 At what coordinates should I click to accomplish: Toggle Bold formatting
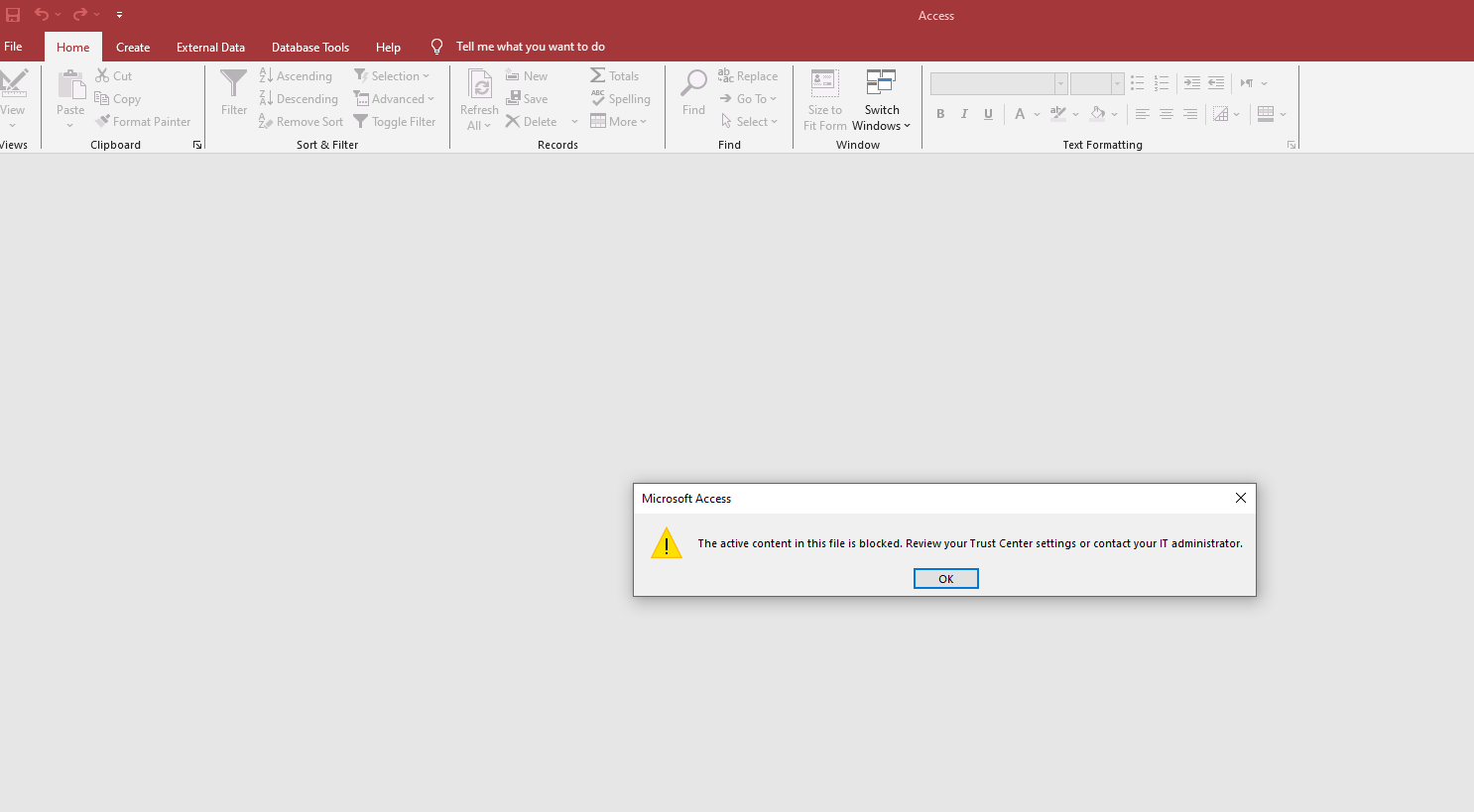[x=940, y=114]
